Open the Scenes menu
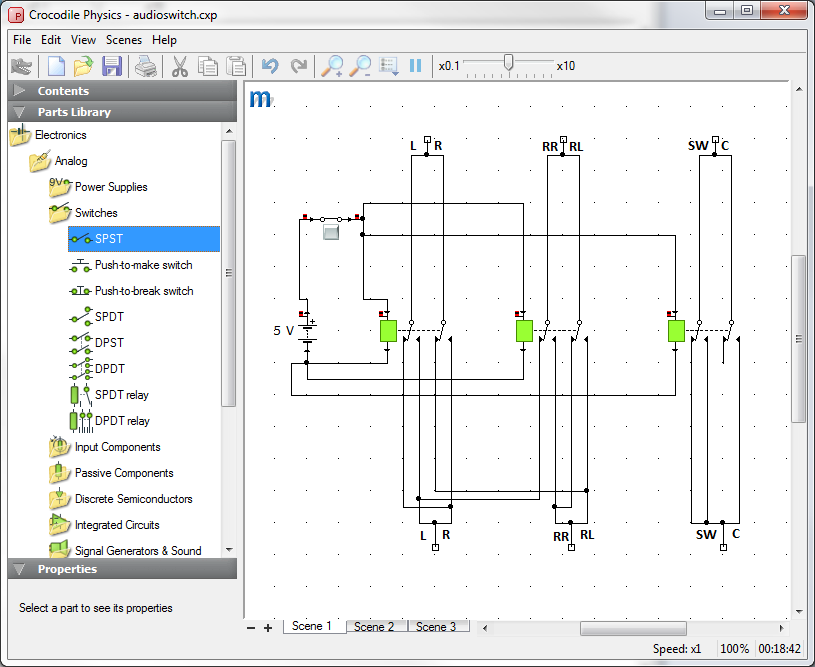This screenshot has width=815, height=667. coord(124,40)
